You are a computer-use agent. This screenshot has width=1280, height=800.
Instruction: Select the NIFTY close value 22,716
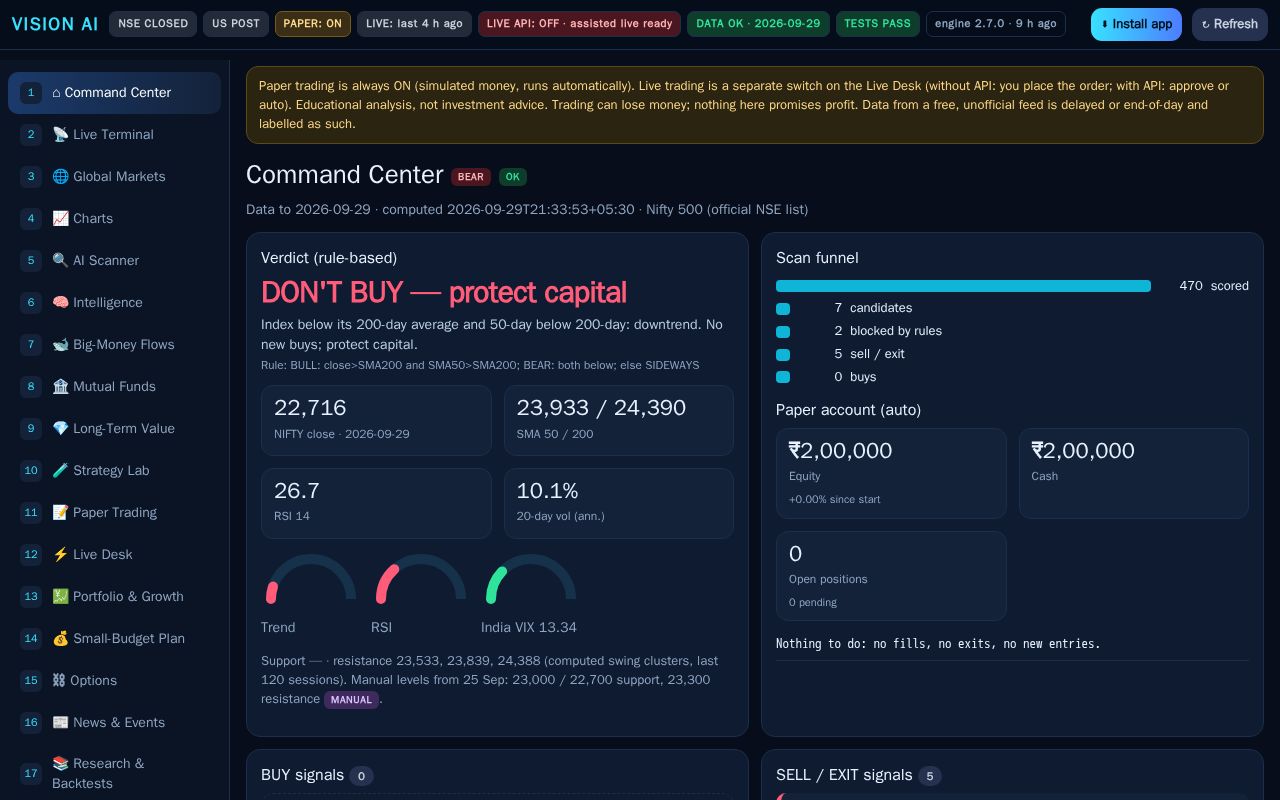pos(310,408)
